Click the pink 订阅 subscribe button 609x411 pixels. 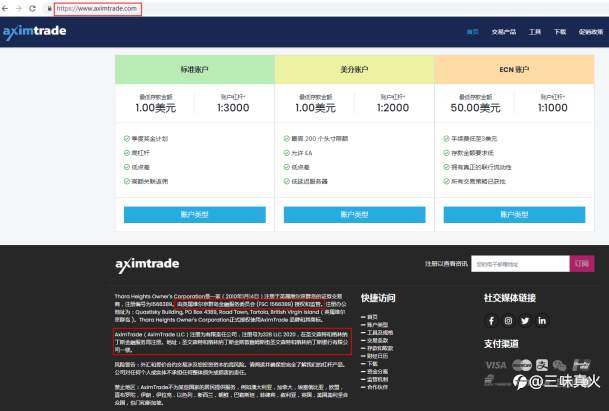click(582, 264)
